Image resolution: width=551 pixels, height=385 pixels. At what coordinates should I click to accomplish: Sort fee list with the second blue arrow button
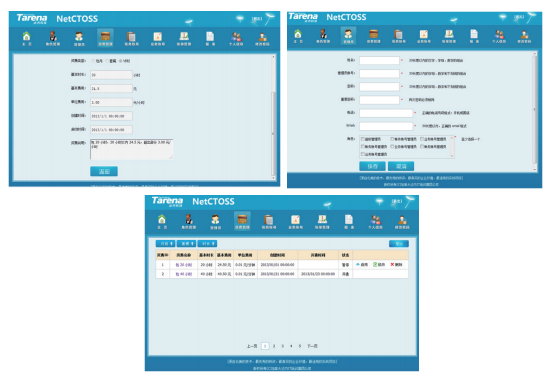186,243
